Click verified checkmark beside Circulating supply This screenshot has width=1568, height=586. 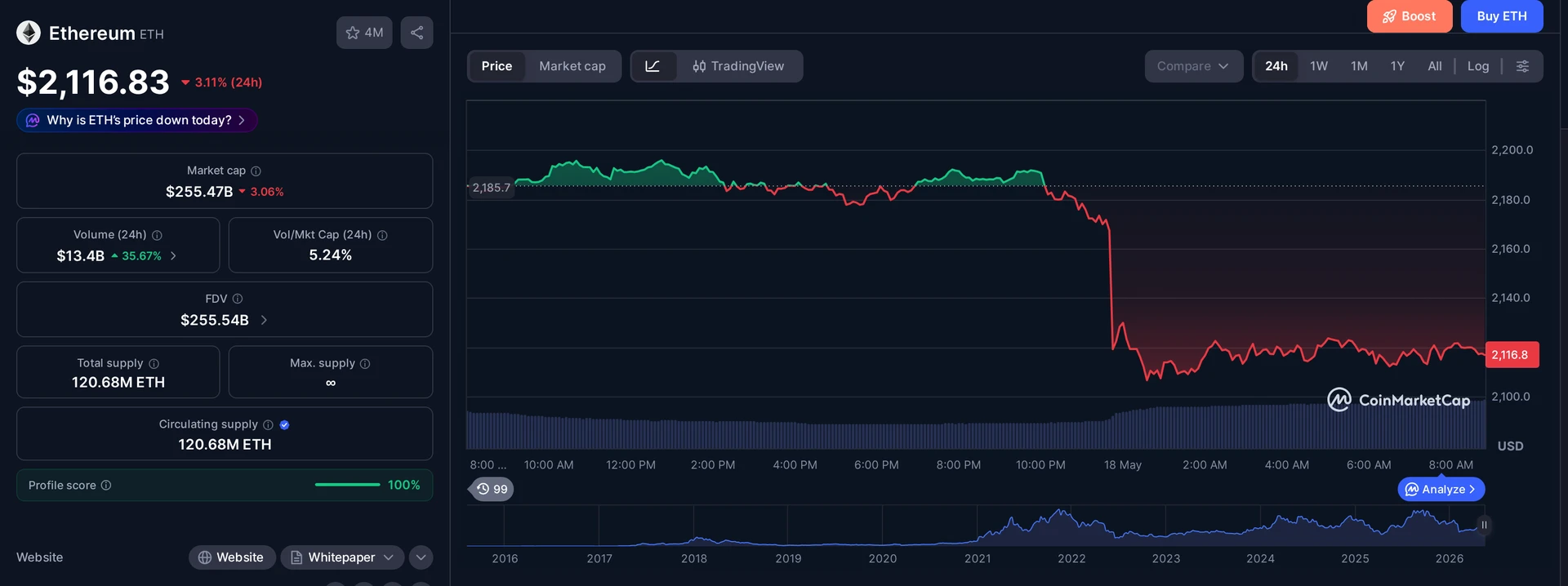[x=284, y=424]
